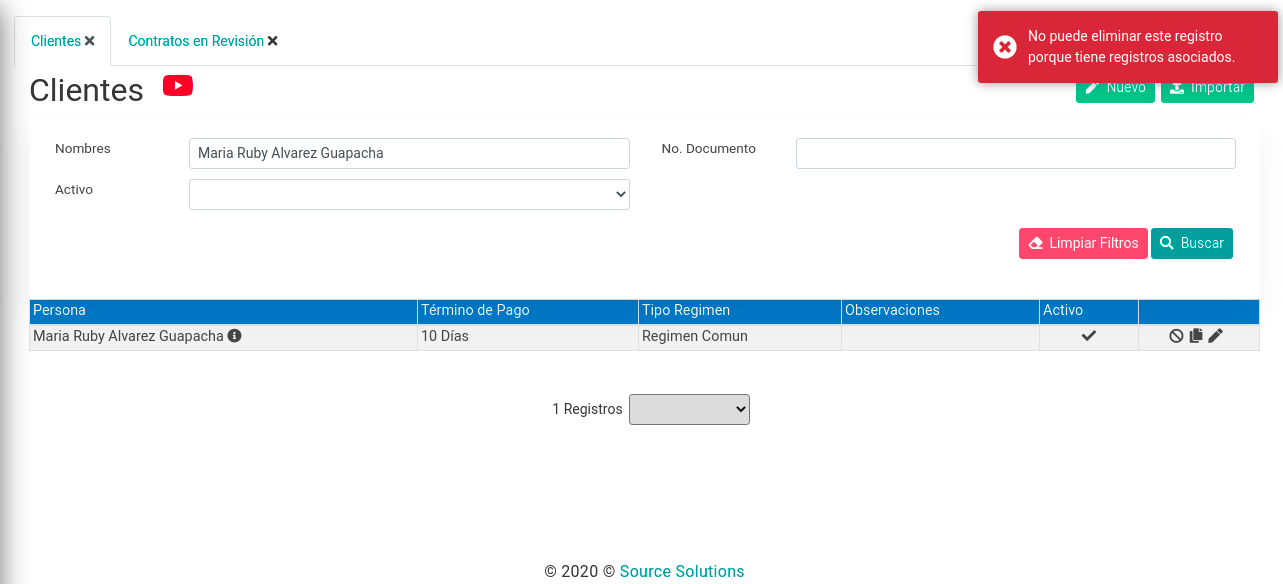Switch to the Clientes tab
This screenshot has width=1283, height=584.
pos(56,41)
